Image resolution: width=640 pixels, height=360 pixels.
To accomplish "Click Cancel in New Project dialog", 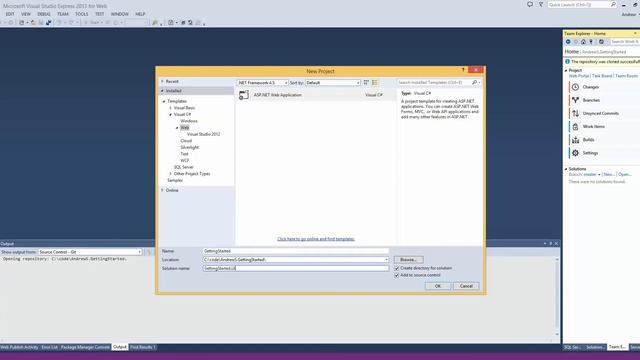I will [x=466, y=286].
